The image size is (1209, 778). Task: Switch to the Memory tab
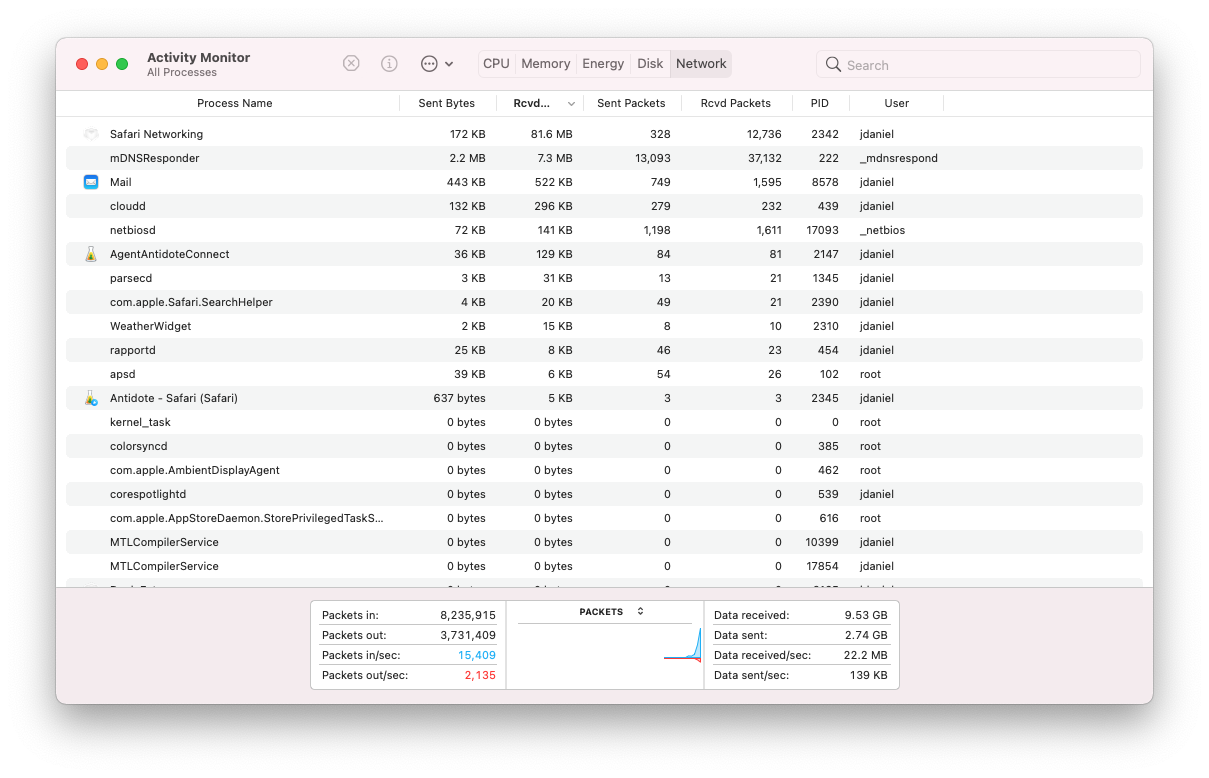coord(545,63)
